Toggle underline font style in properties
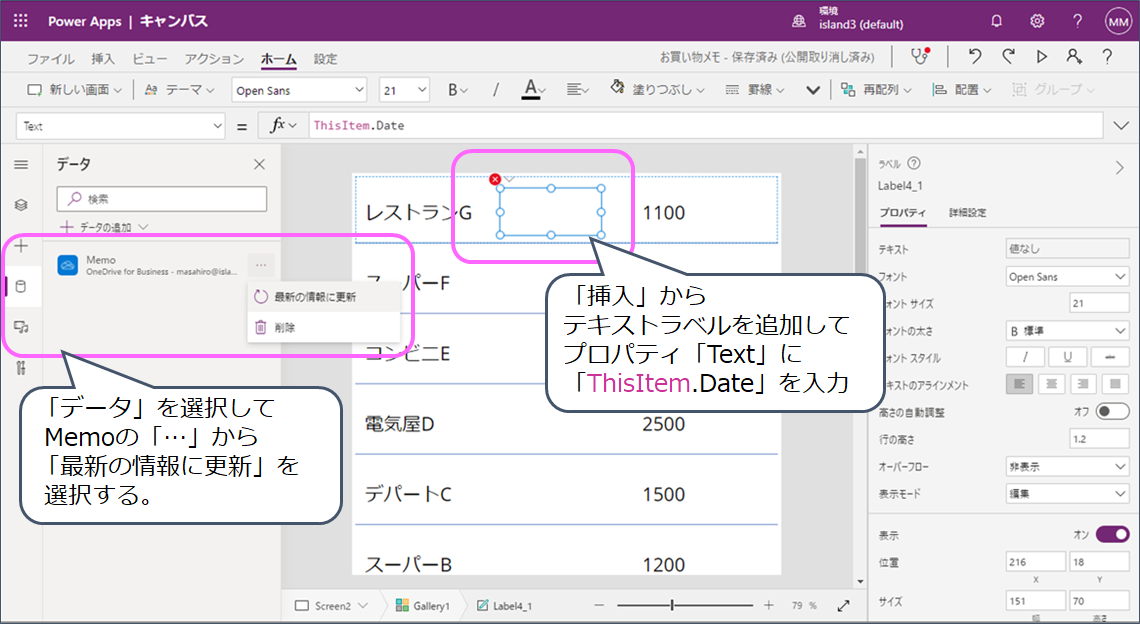The image size is (1140, 624). coord(1067,357)
